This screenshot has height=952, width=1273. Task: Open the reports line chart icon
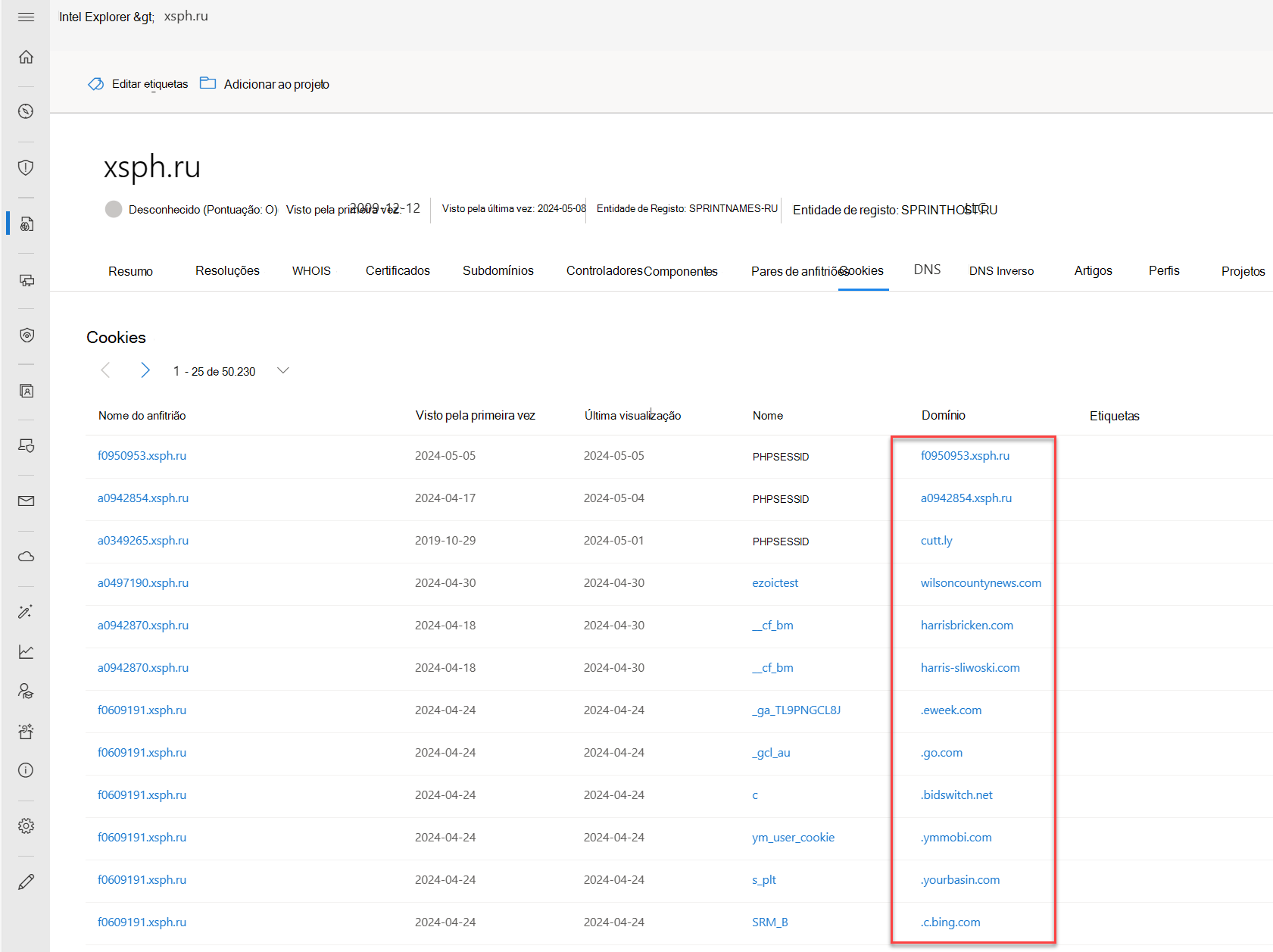26,651
